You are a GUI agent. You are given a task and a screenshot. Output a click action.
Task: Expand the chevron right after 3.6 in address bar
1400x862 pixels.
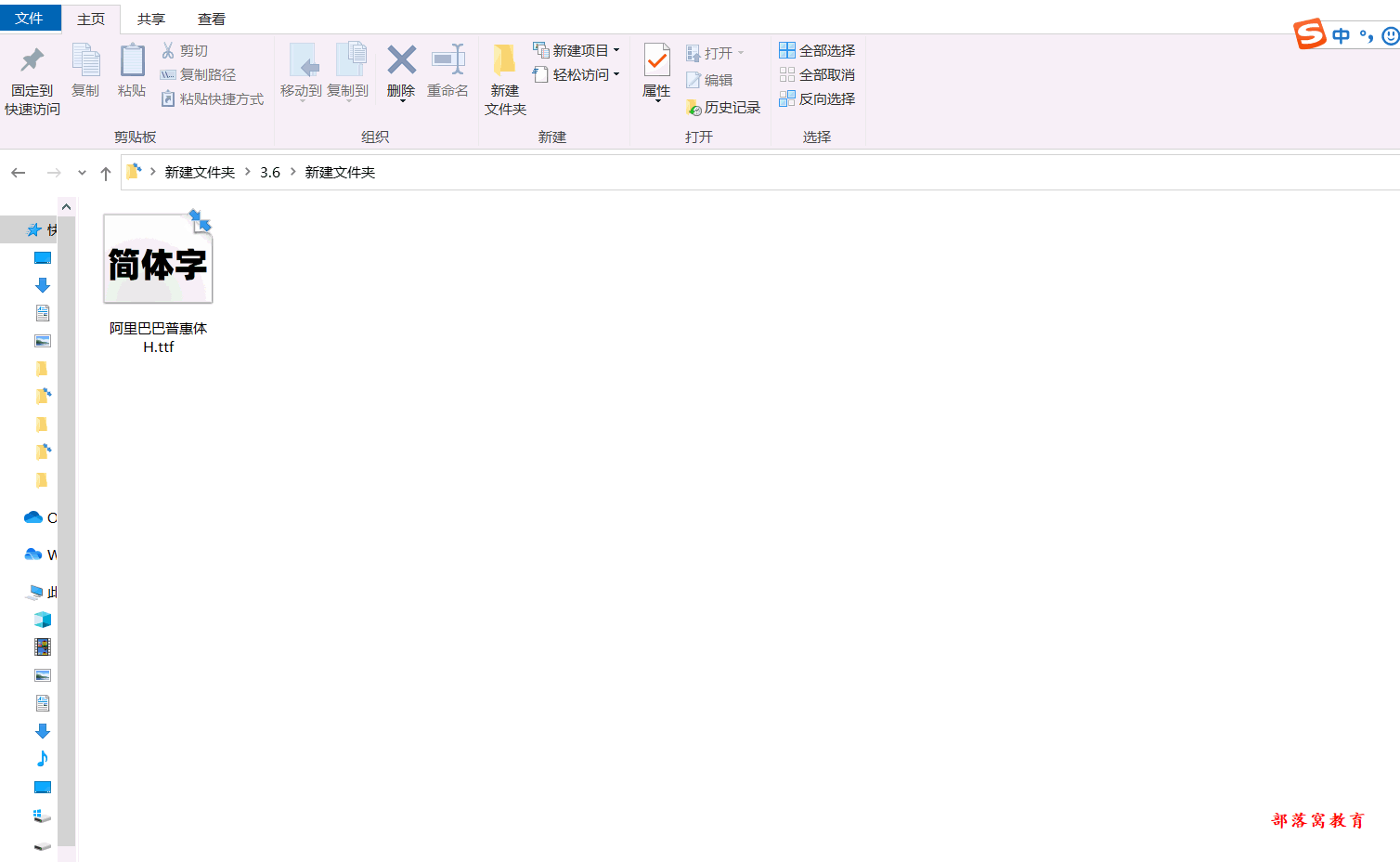point(292,172)
